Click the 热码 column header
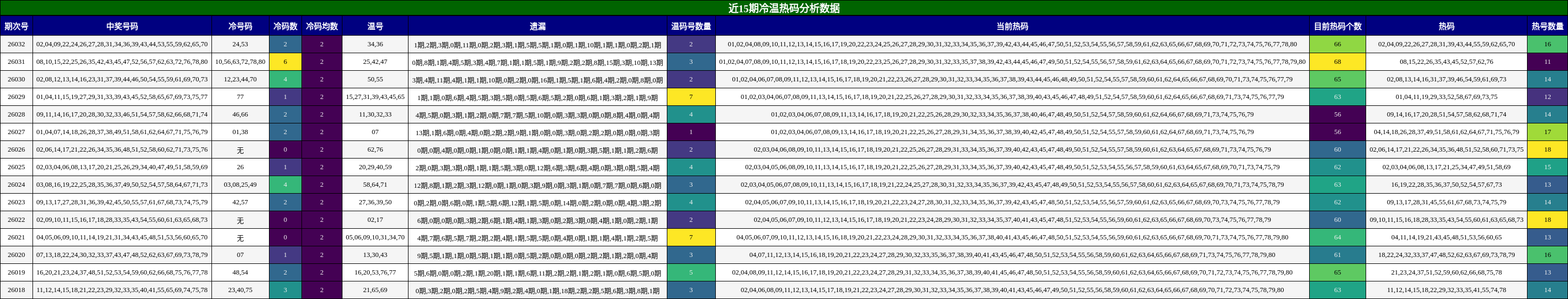Image resolution: width=1568 pixels, height=299 pixels. (x=1446, y=26)
